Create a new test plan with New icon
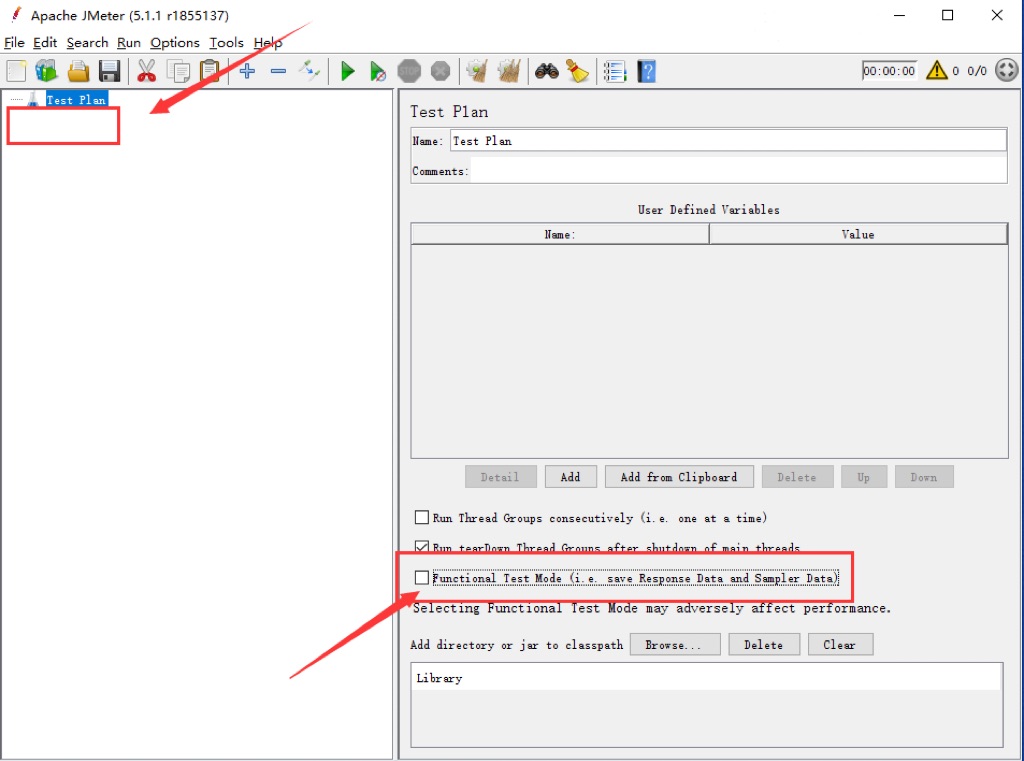The height and width of the screenshot is (761, 1024). [16, 71]
